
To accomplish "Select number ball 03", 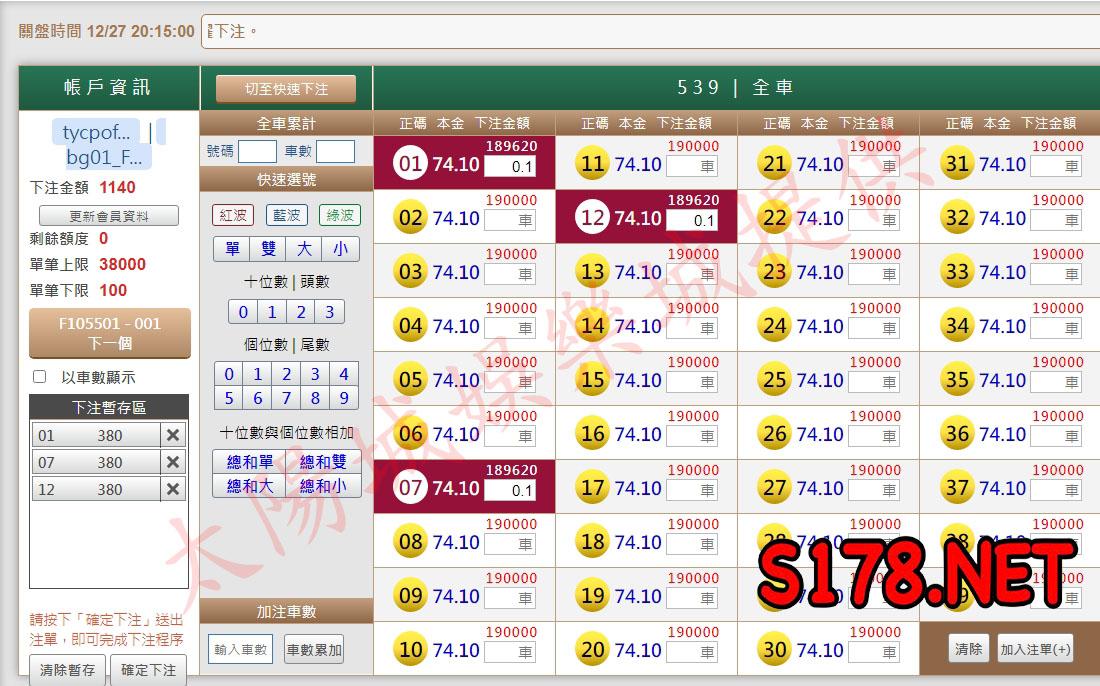I will 410,271.
